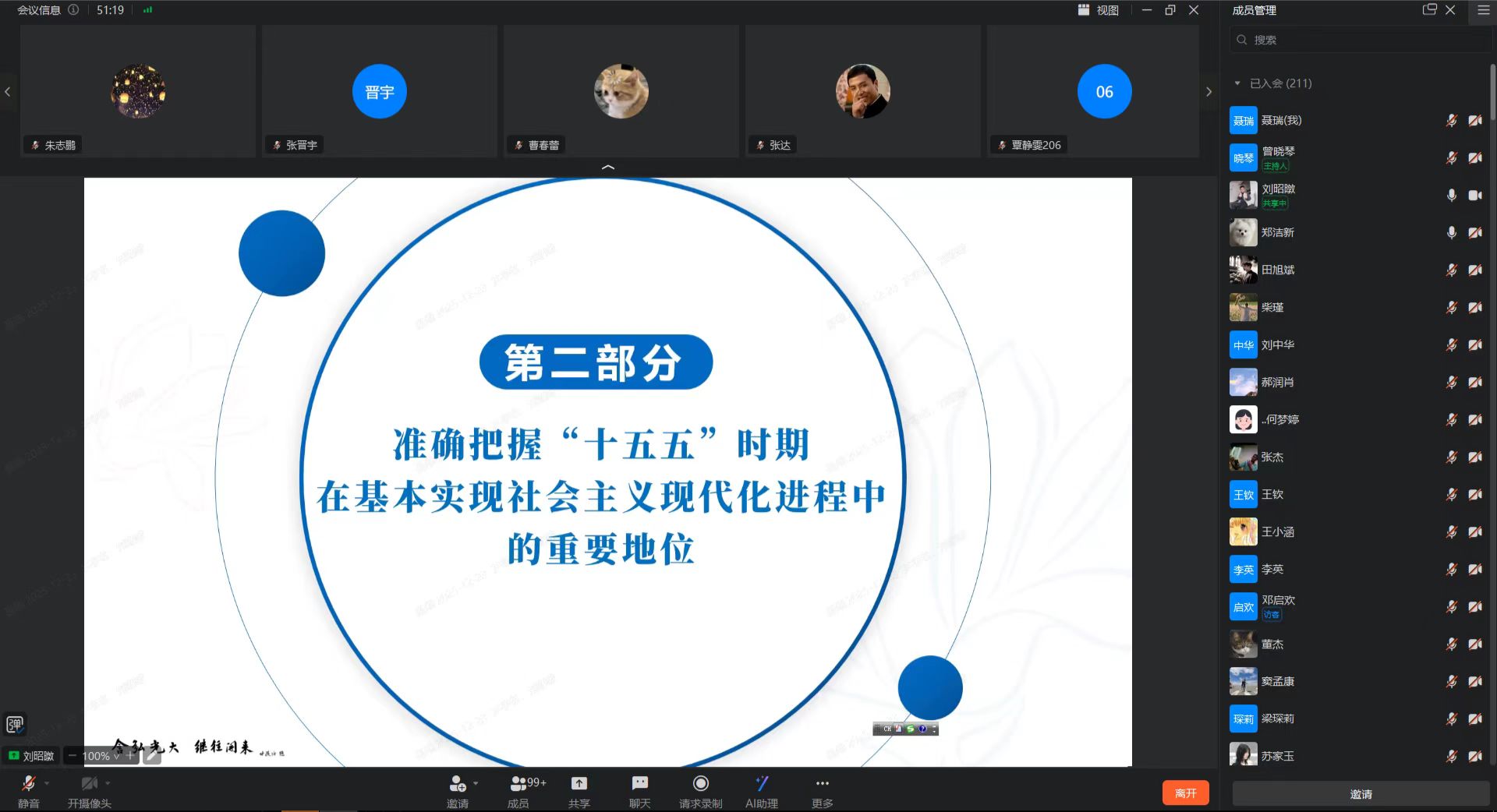Collapse the 已入会 (211) member group
The width and height of the screenshot is (1497, 812).
coord(1237,83)
